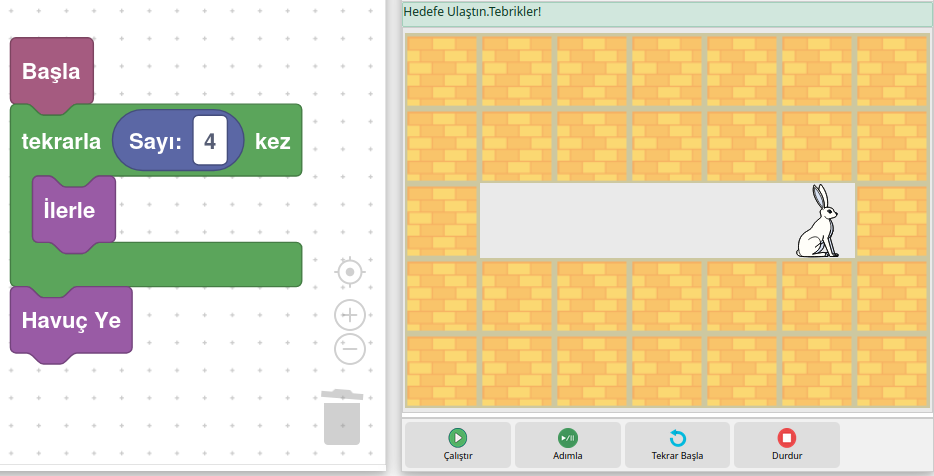The height and width of the screenshot is (476, 934).
Task: Click the Hedefe Ulaştın.Tebrikler! status message
Action: pyautogui.click(x=472, y=12)
